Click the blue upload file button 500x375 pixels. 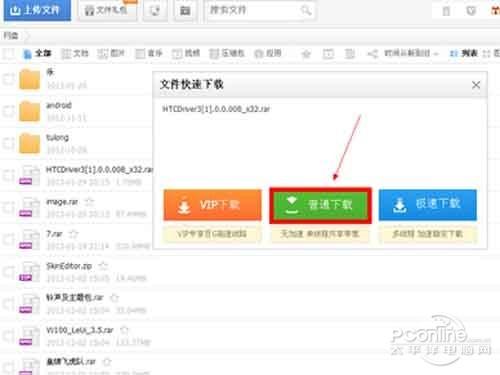coord(37,10)
